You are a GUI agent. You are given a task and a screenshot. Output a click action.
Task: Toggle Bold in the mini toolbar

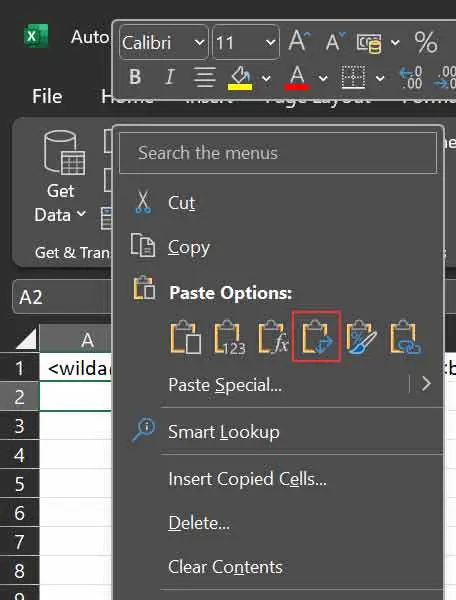[x=135, y=77]
